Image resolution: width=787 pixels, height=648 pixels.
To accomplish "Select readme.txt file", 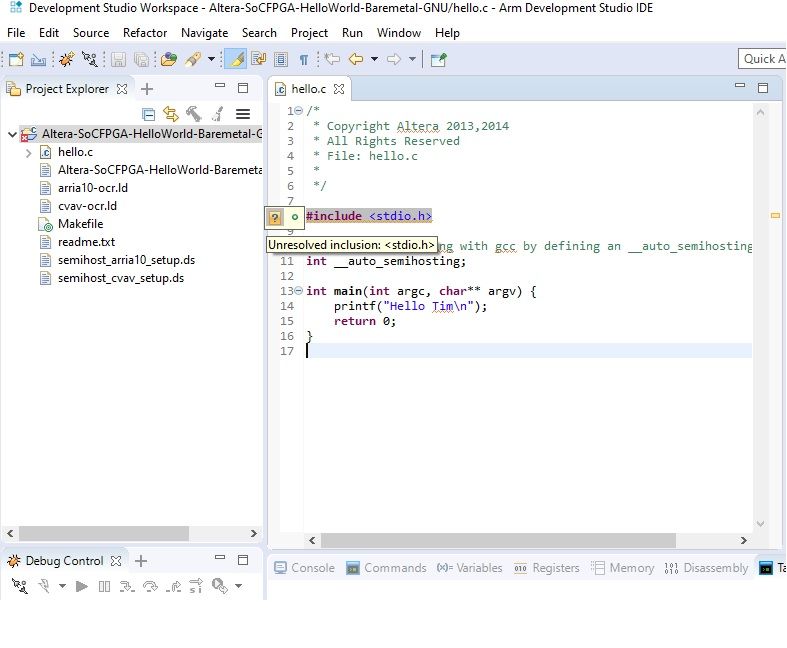I will click(x=86, y=242).
